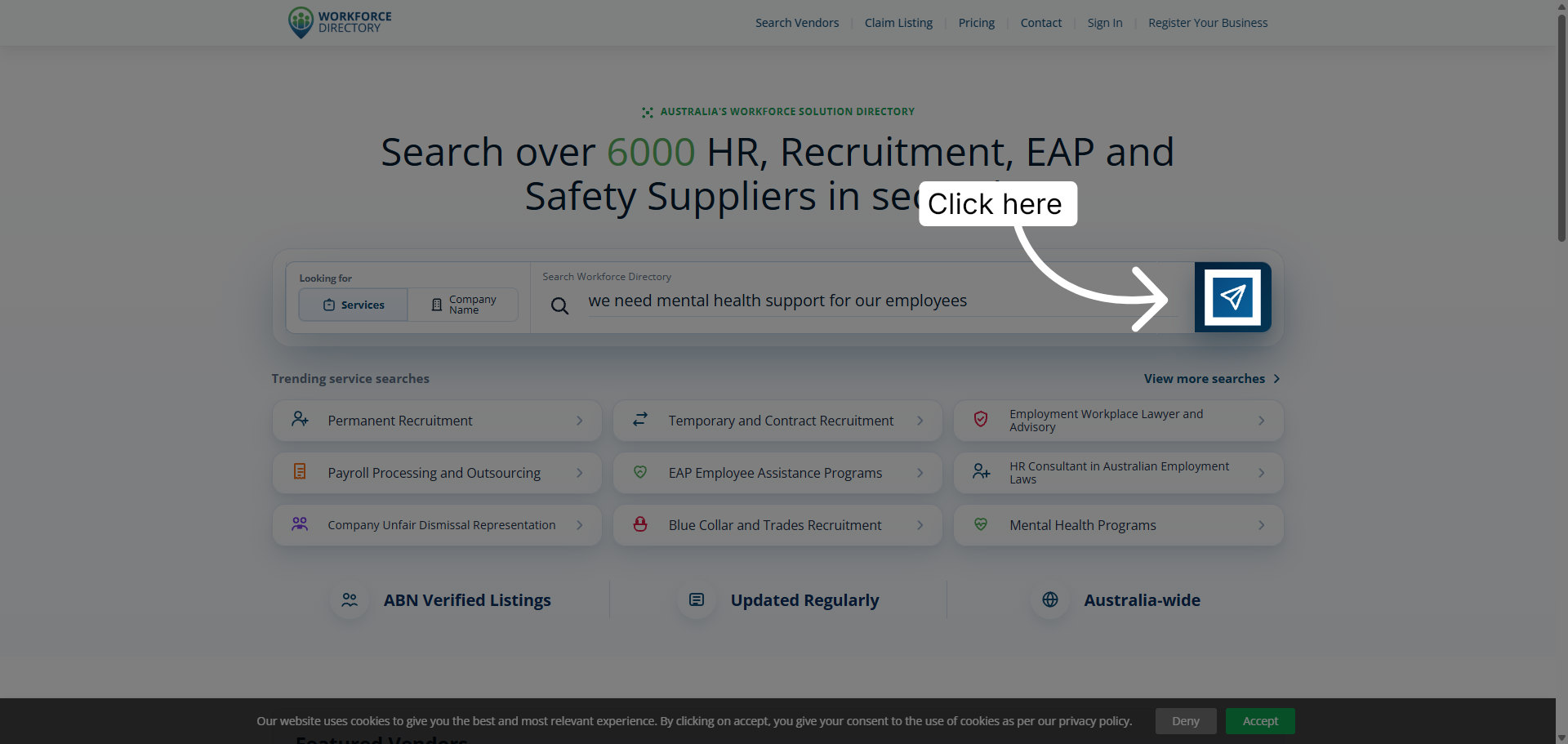Open Company Unfair Dismissal Representation search
Screen dimensions: 1568x744
pos(437,525)
